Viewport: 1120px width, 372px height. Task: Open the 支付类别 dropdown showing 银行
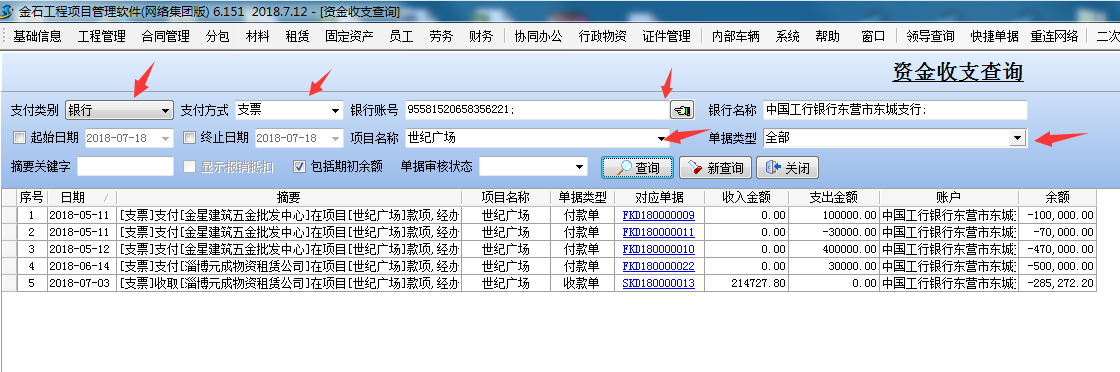point(119,110)
